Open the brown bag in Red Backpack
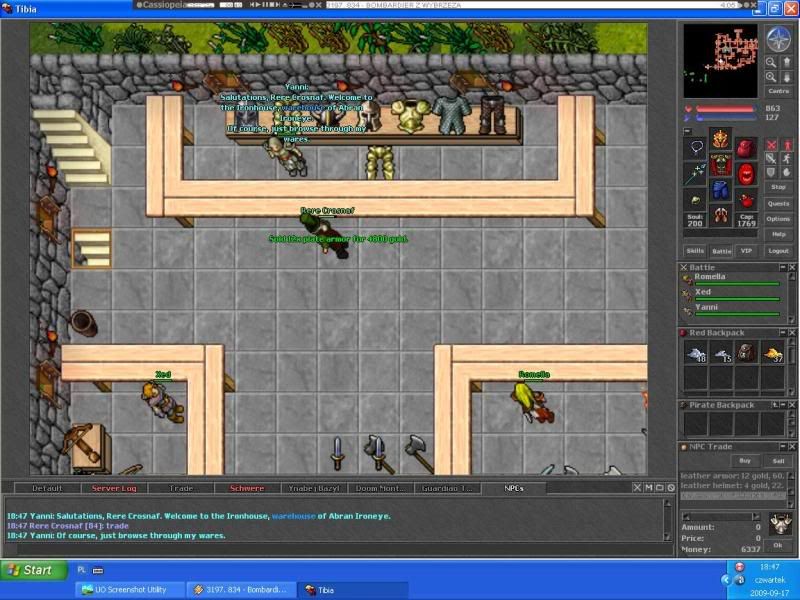Screen dimensions: 800x600 [746, 353]
